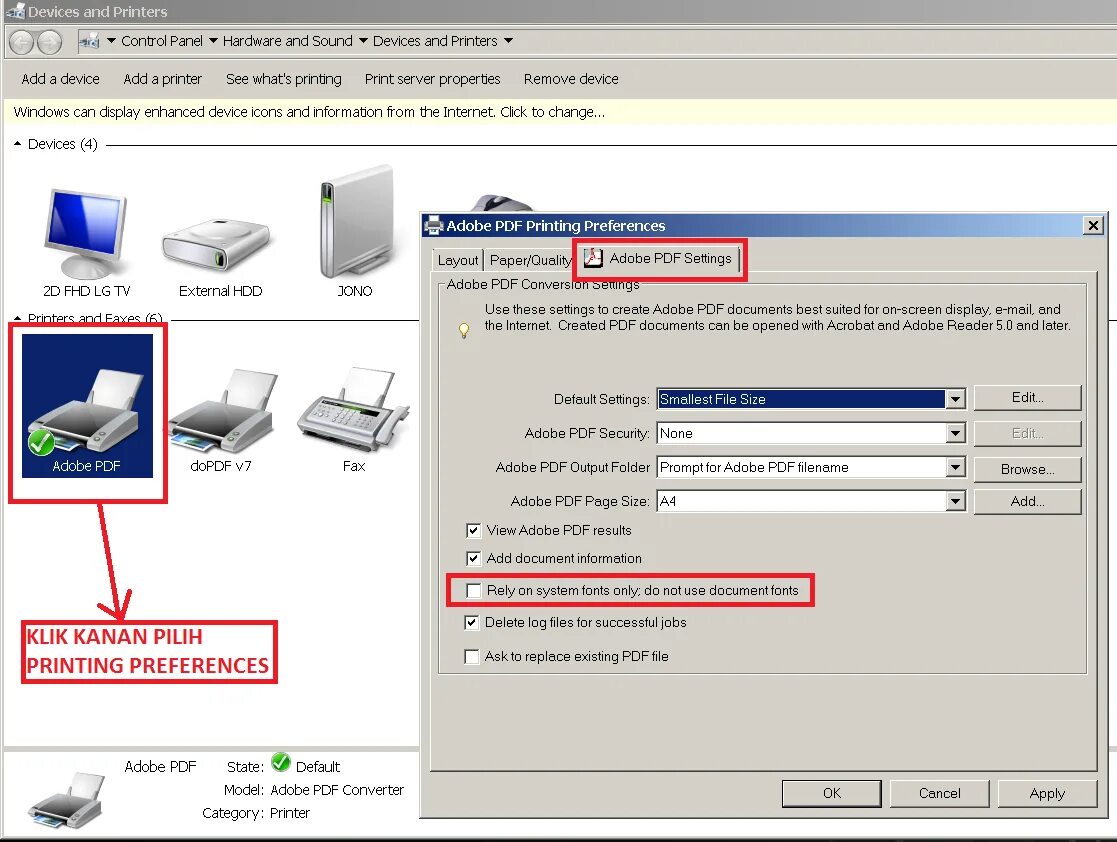This screenshot has height=842, width=1117.
Task: Close the Adobe PDF Printing Preferences dialog
Action: click(1093, 226)
